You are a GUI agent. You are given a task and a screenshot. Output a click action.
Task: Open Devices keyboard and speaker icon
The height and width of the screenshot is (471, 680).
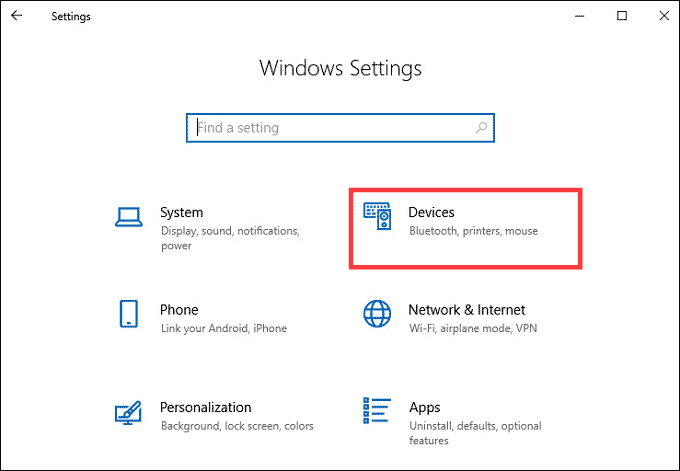pyautogui.click(x=377, y=216)
